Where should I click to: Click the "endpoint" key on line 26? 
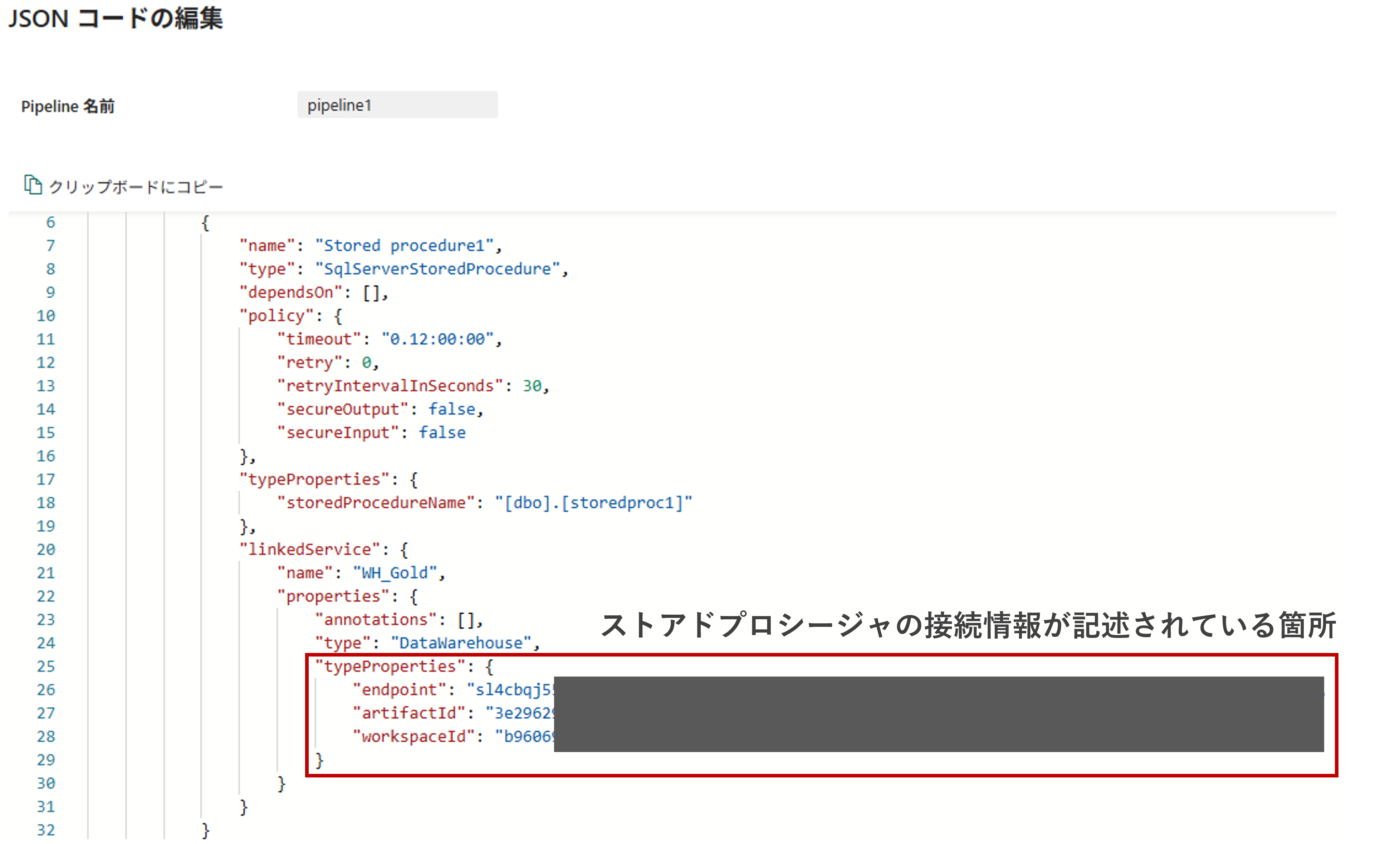pos(400,689)
